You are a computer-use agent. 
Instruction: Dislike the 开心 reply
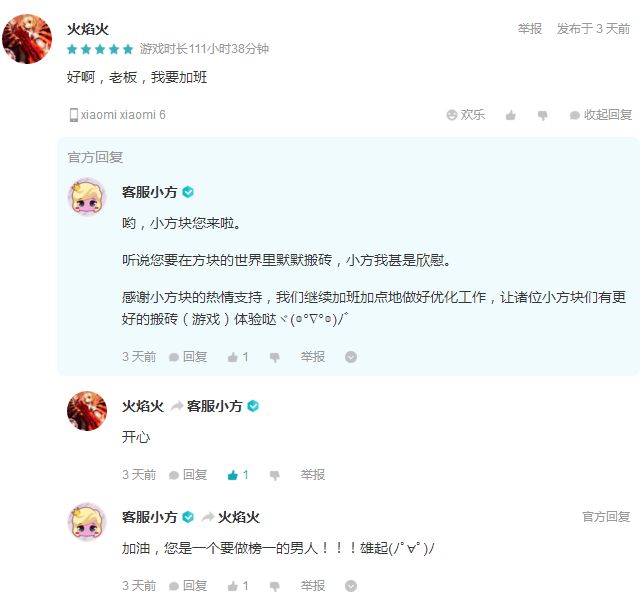pyautogui.click(x=275, y=475)
